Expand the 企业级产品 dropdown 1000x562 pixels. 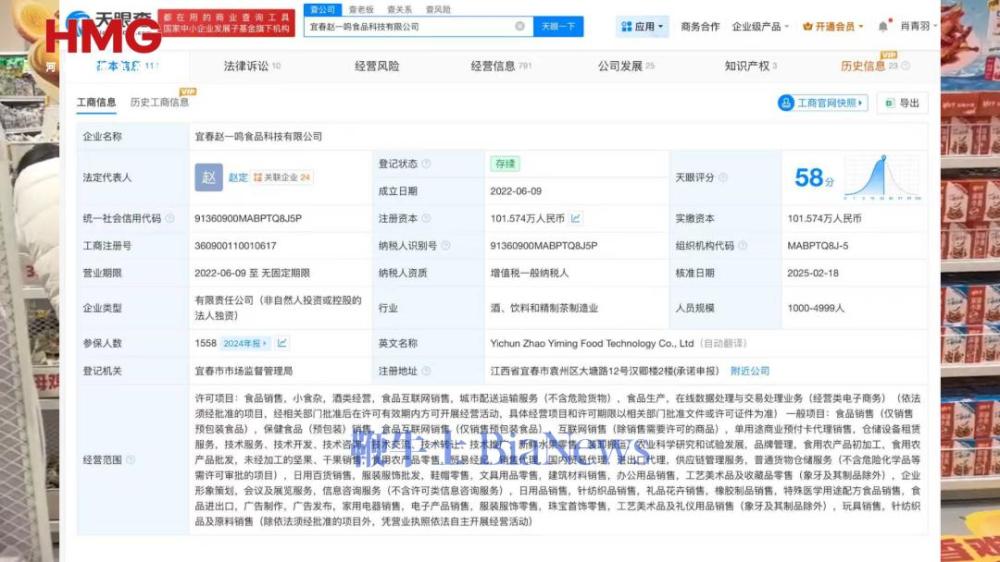[x=760, y=26]
